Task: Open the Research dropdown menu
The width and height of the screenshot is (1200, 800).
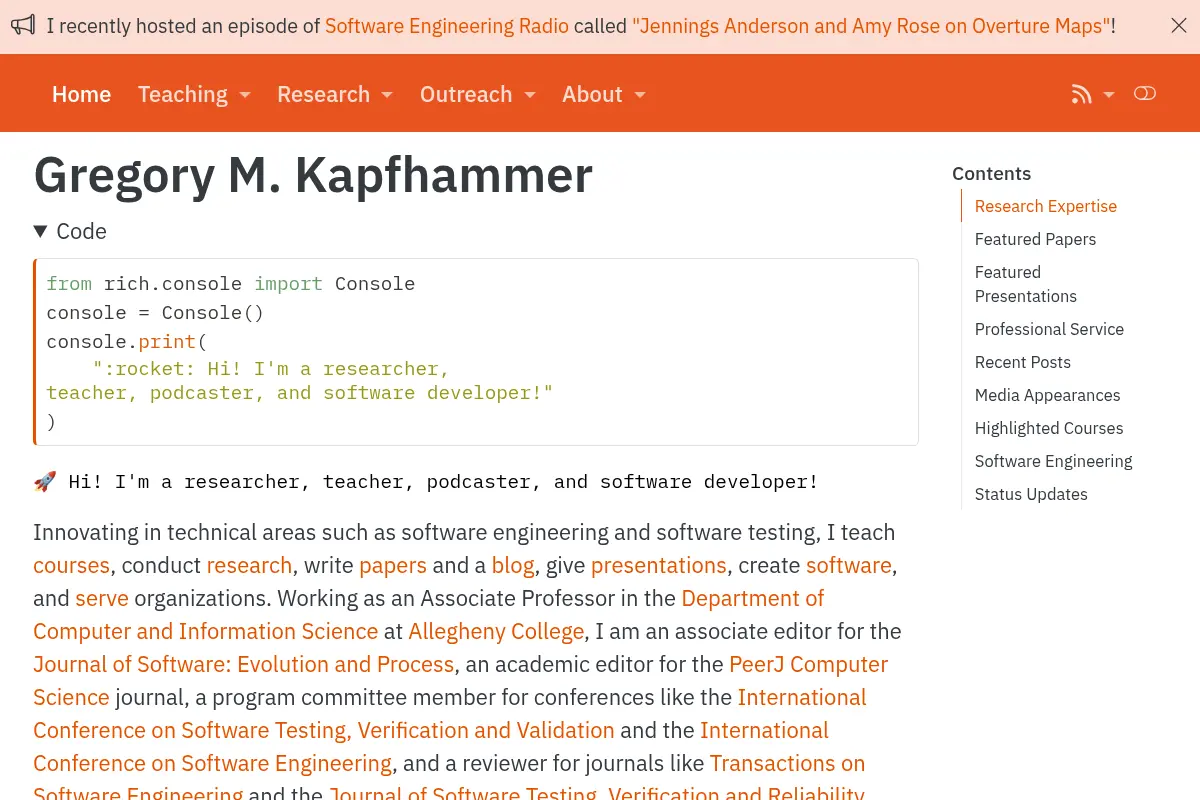Action: (x=335, y=94)
